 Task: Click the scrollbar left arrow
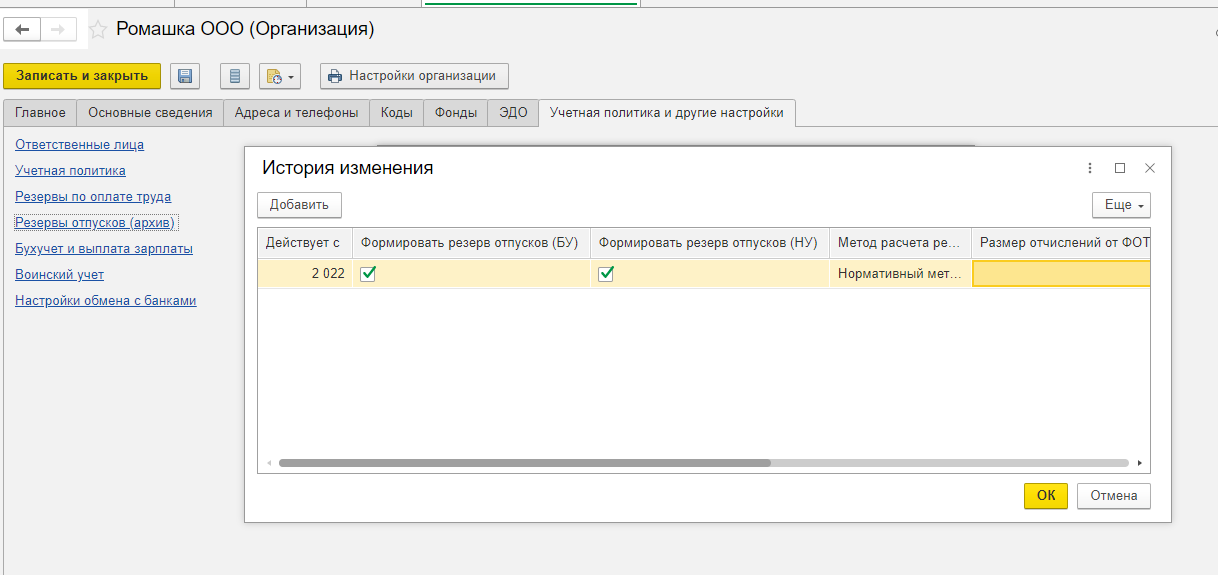pyautogui.click(x=268, y=463)
